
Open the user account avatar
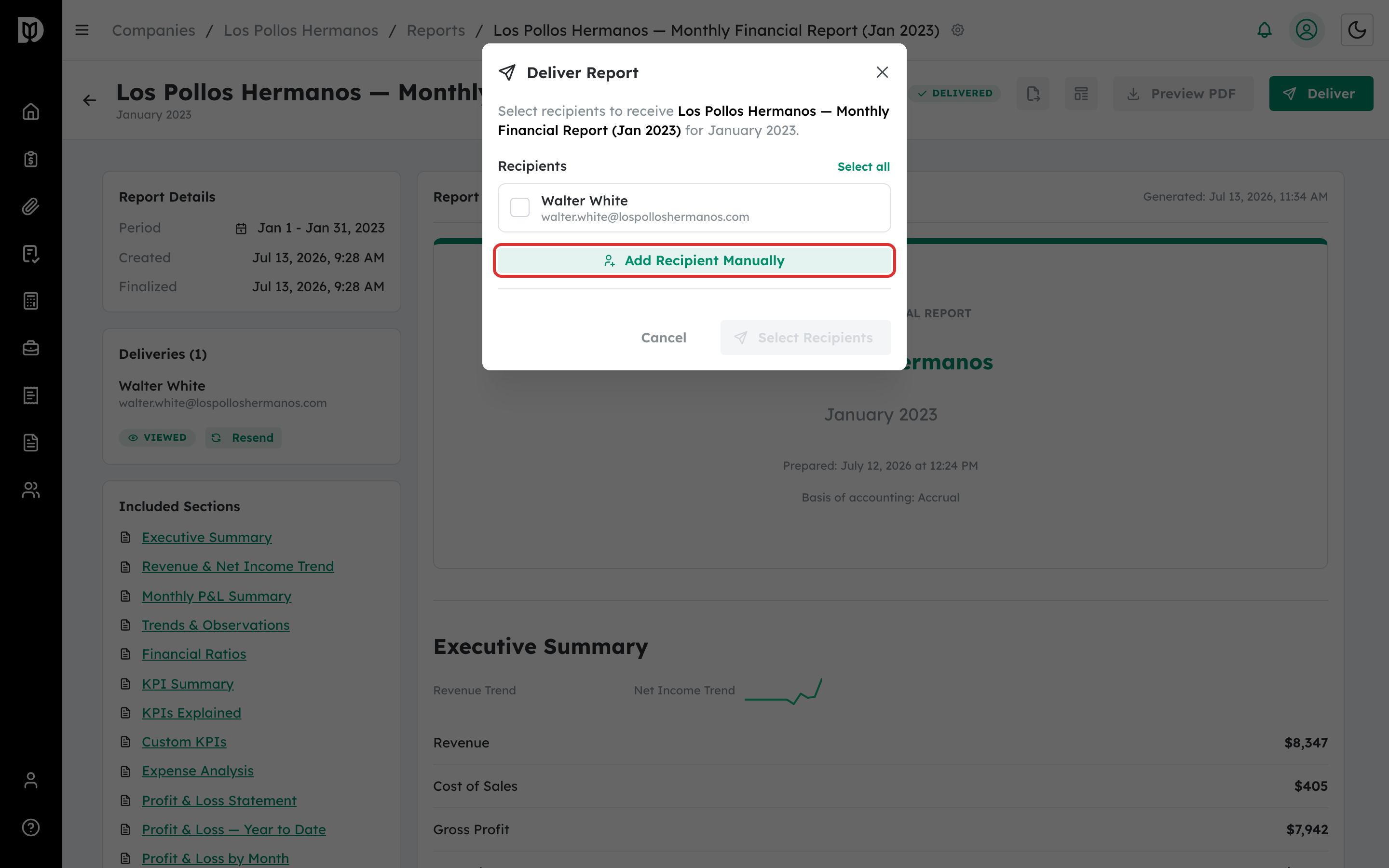(1307, 30)
